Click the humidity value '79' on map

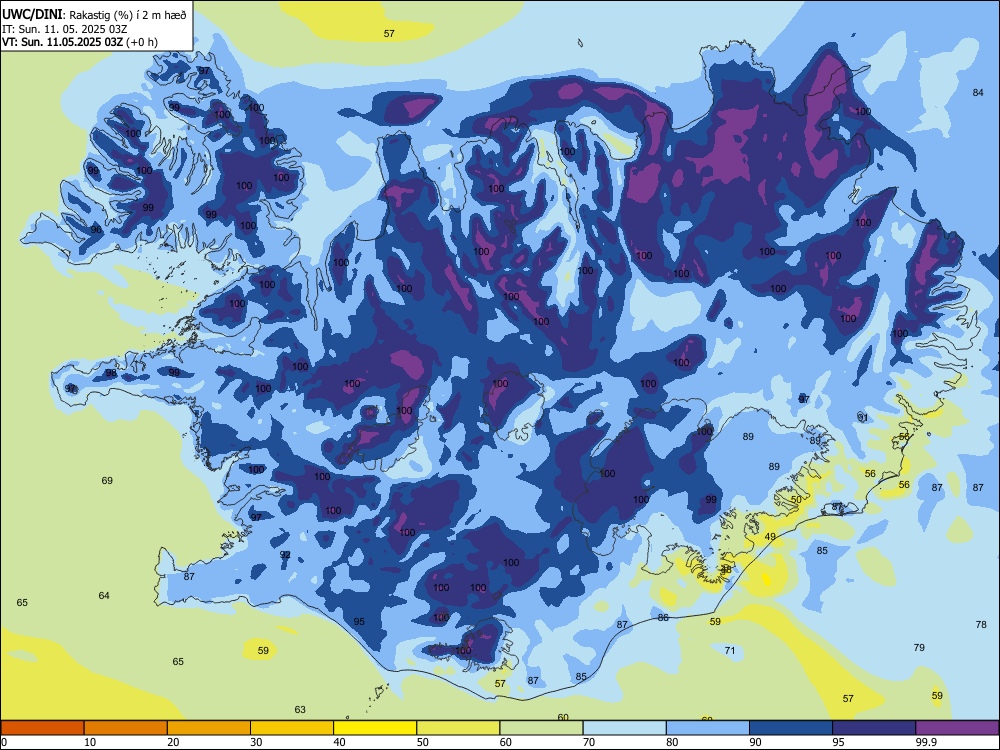(919, 647)
